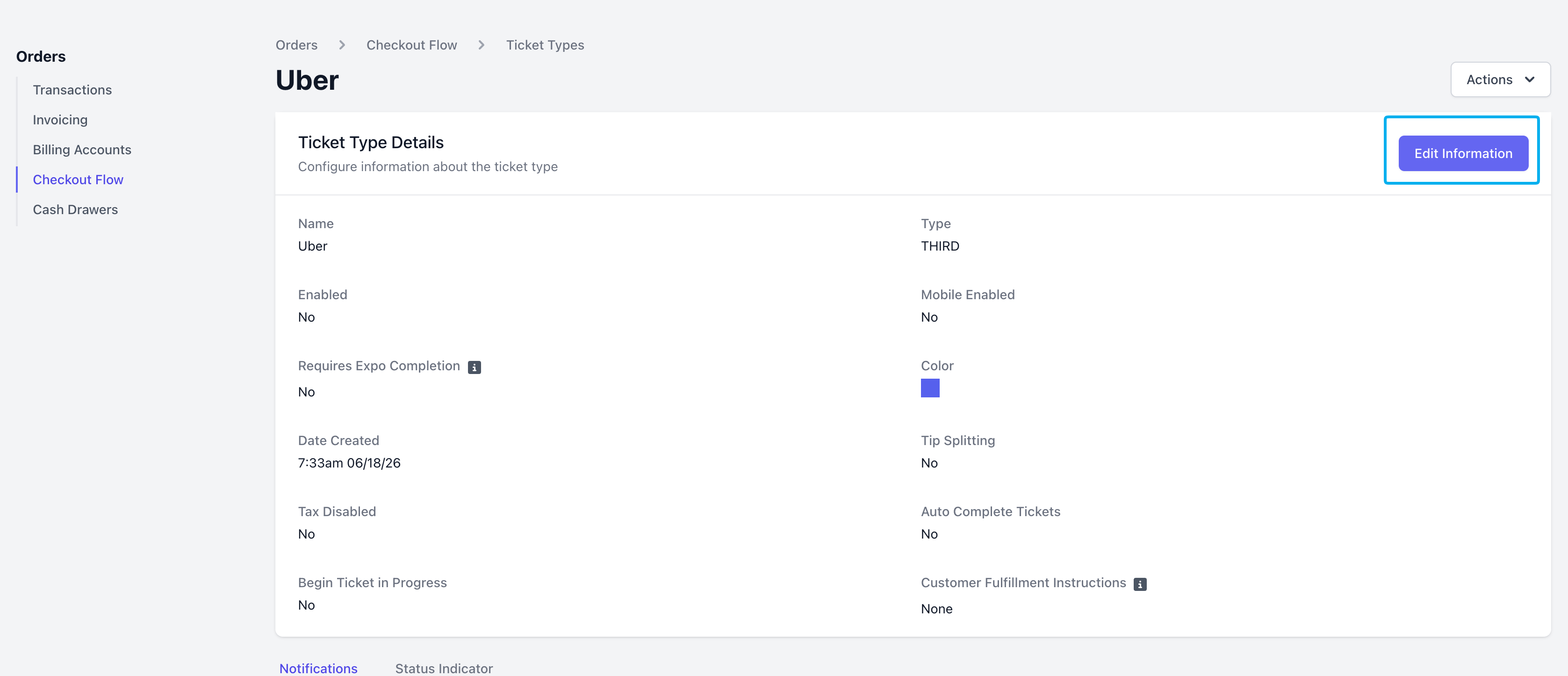This screenshot has height=676, width=1568.
Task: Click the Tip Splitting label
Action: click(958, 440)
